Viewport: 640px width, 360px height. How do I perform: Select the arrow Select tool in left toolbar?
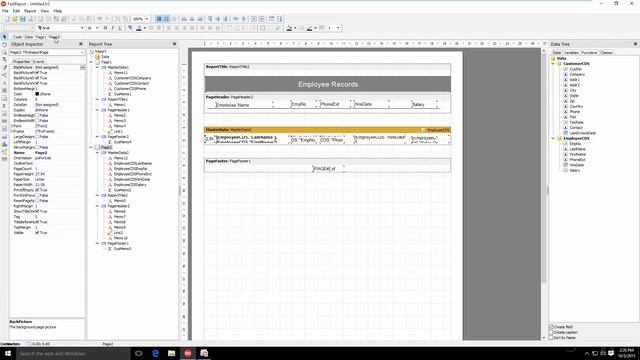(4, 37)
